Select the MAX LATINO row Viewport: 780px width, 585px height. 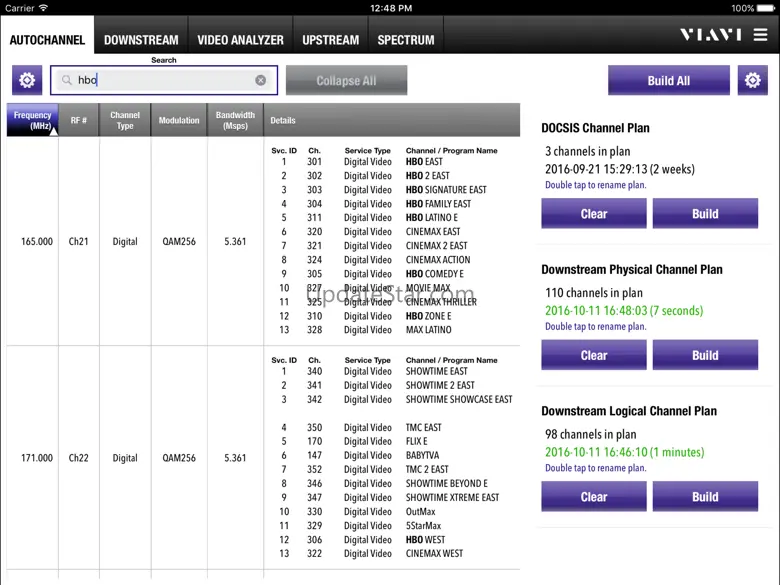pyautogui.click(x=392, y=330)
